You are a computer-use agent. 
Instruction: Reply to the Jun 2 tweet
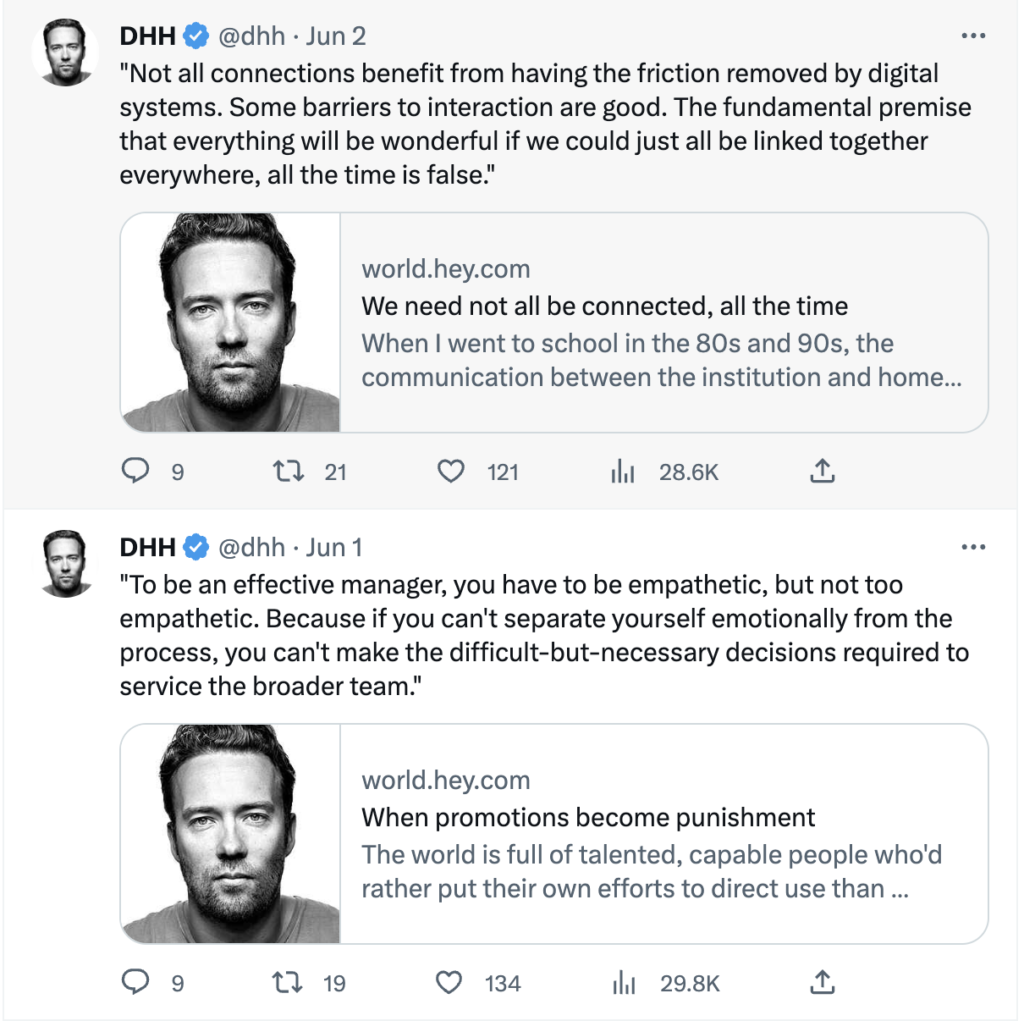(x=135, y=471)
